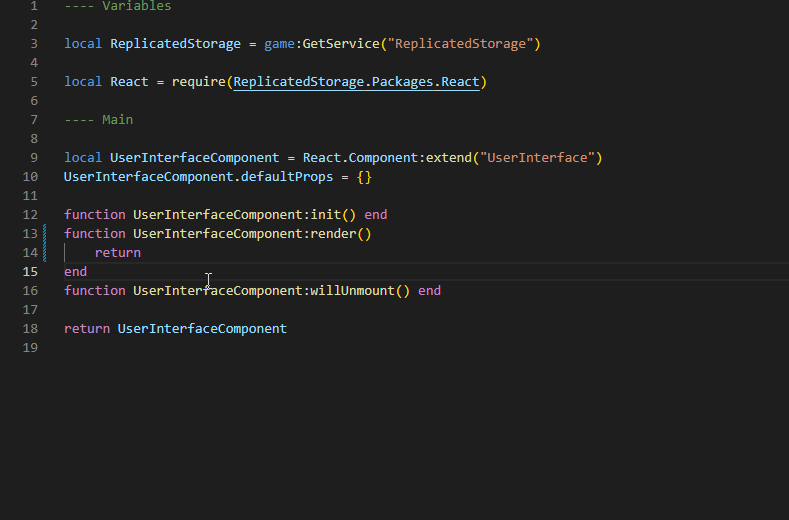The height and width of the screenshot is (520, 789).
Task: Select line number 8 in the gutter
Action: pos(34,139)
